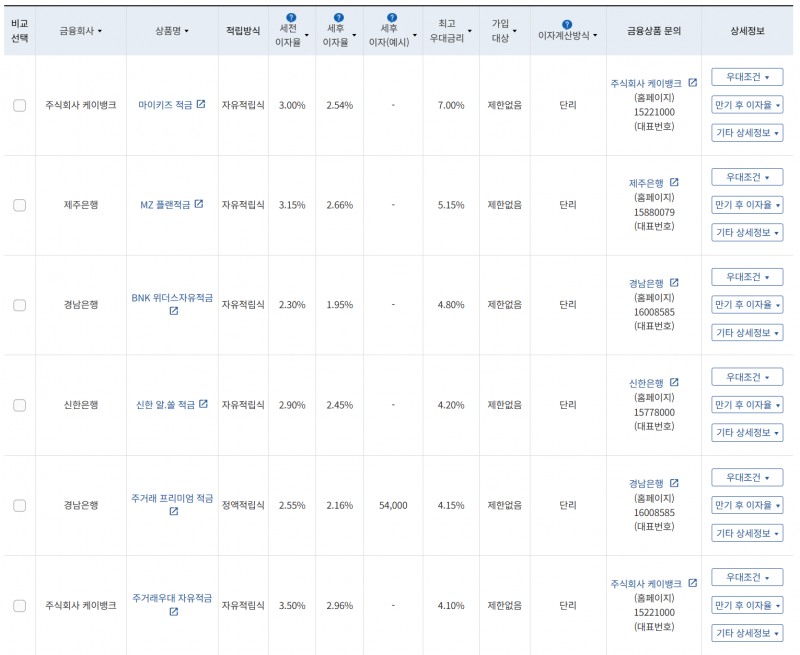Expand 기타 상세정보 for 신한 알.쏠 적금
This screenshot has height=655, width=800.
click(747, 433)
